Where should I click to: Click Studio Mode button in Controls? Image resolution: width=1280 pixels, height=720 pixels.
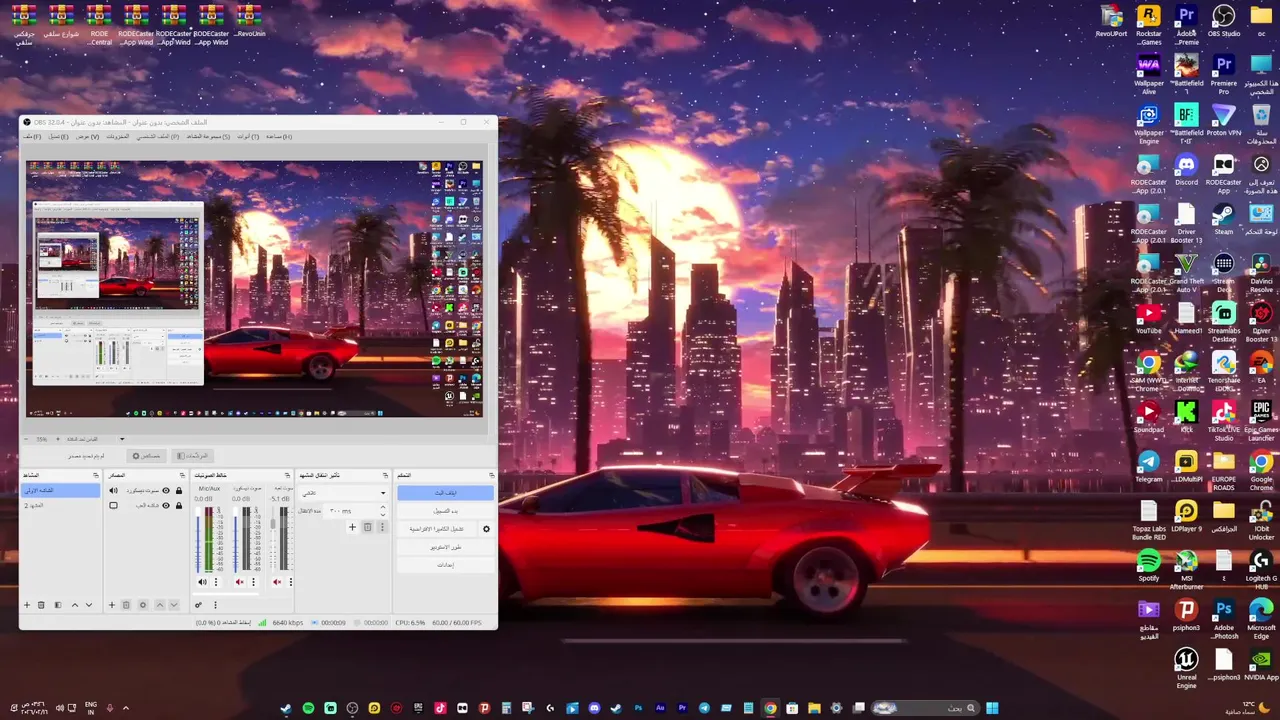[x=446, y=548]
